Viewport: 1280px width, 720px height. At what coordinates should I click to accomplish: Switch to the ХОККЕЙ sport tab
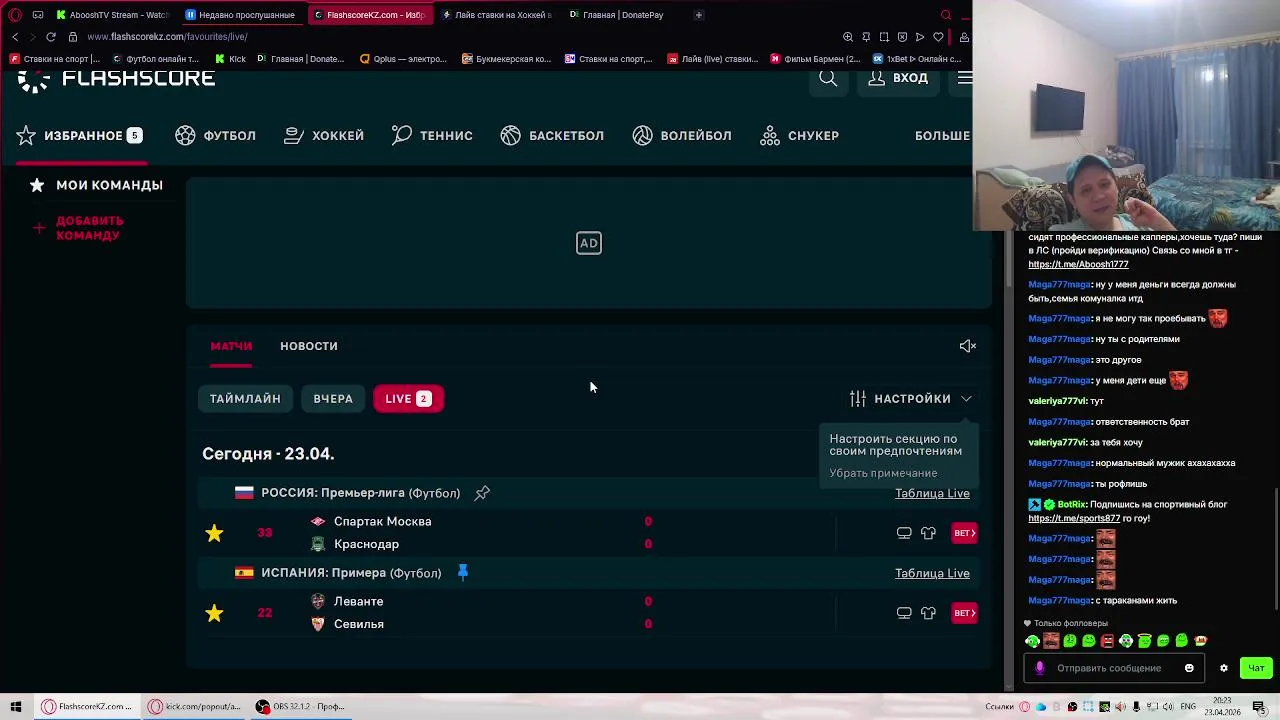[324, 135]
